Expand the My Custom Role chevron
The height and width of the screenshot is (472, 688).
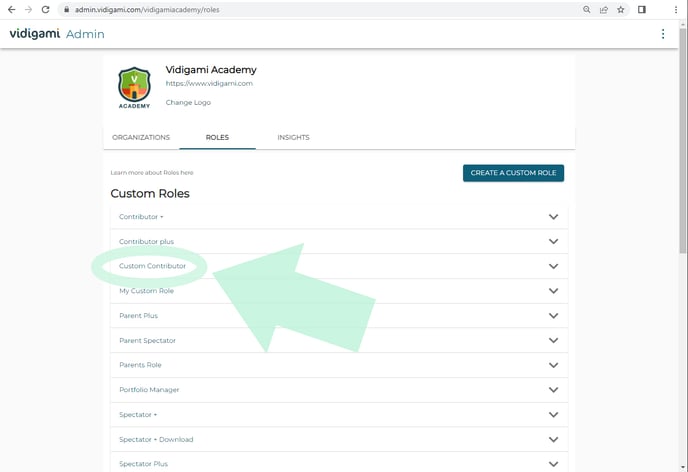coord(553,291)
